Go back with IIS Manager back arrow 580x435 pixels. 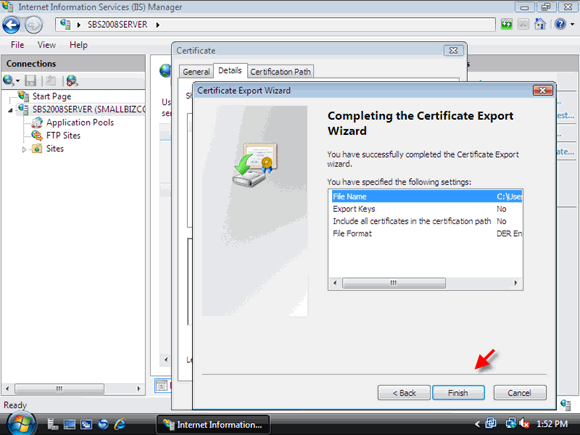[11, 25]
